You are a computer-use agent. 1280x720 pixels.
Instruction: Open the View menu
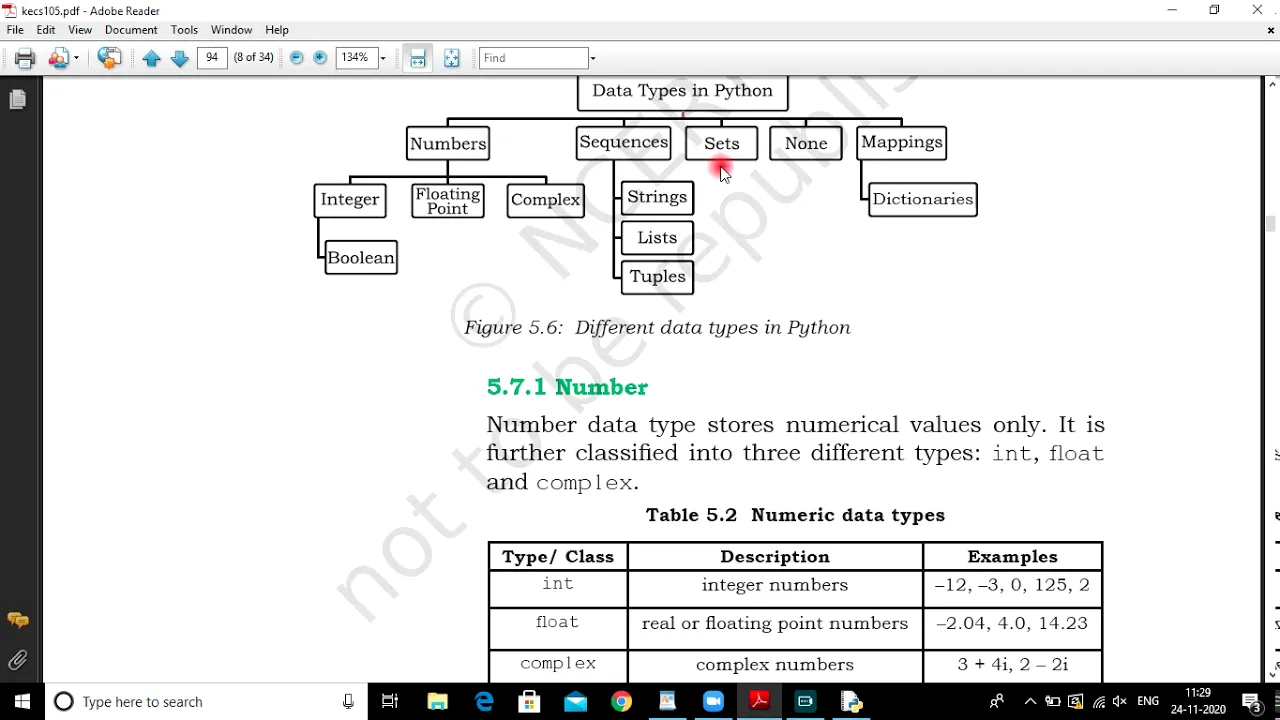[80, 30]
